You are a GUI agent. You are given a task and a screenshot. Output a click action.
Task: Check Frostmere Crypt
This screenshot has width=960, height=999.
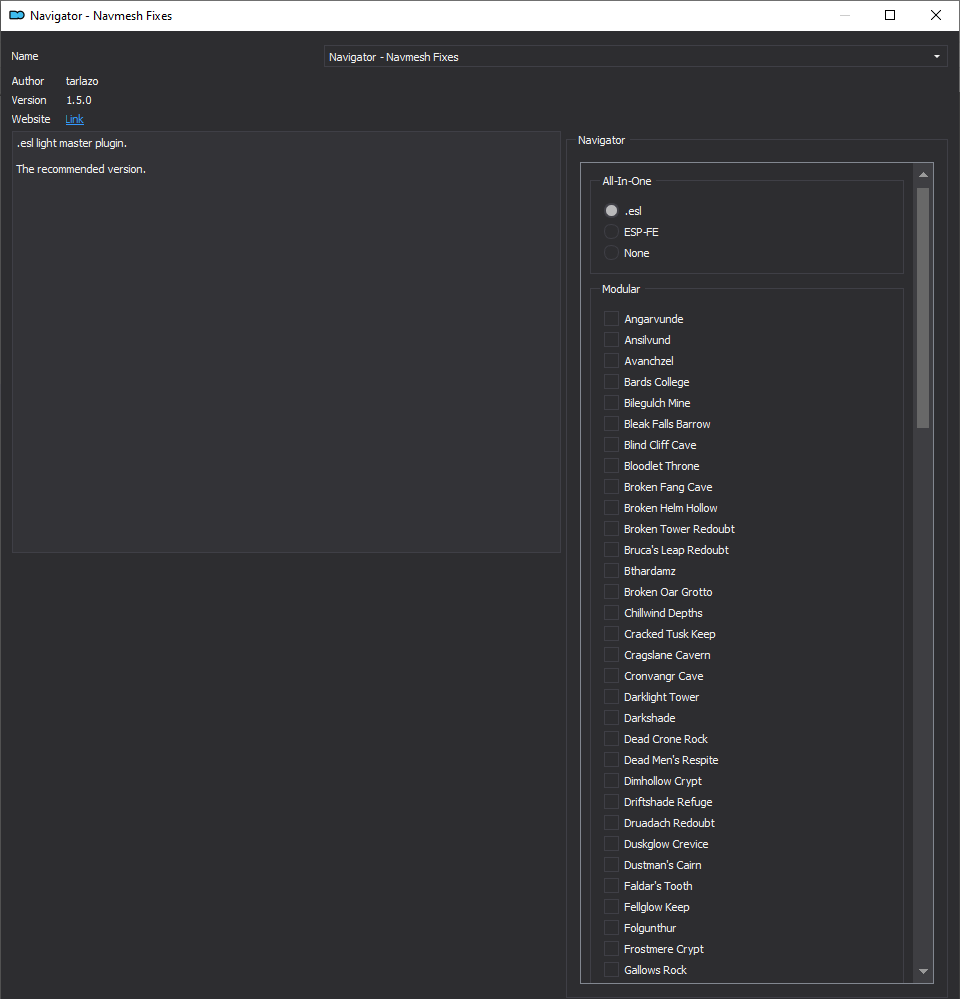click(x=611, y=949)
